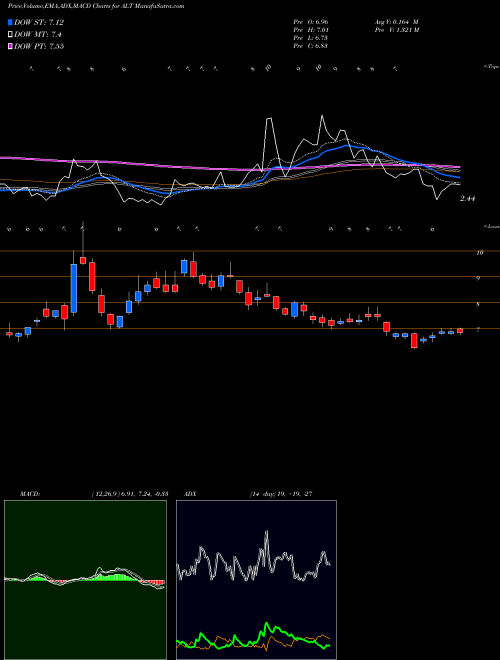Click the magenta DOW PT legend swatch
Viewport: 500px width, 660px height.
pyautogui.click(x=10, y=46)
